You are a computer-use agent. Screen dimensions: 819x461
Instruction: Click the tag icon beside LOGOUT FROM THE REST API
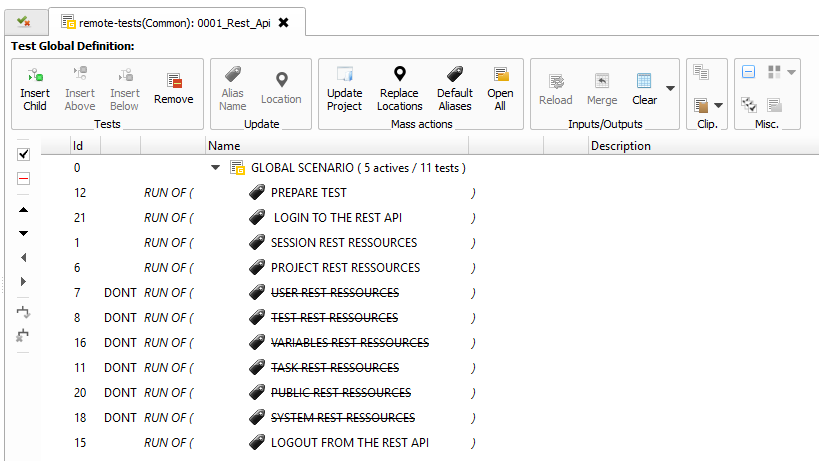pyautogui.click(x=256, y=443)
